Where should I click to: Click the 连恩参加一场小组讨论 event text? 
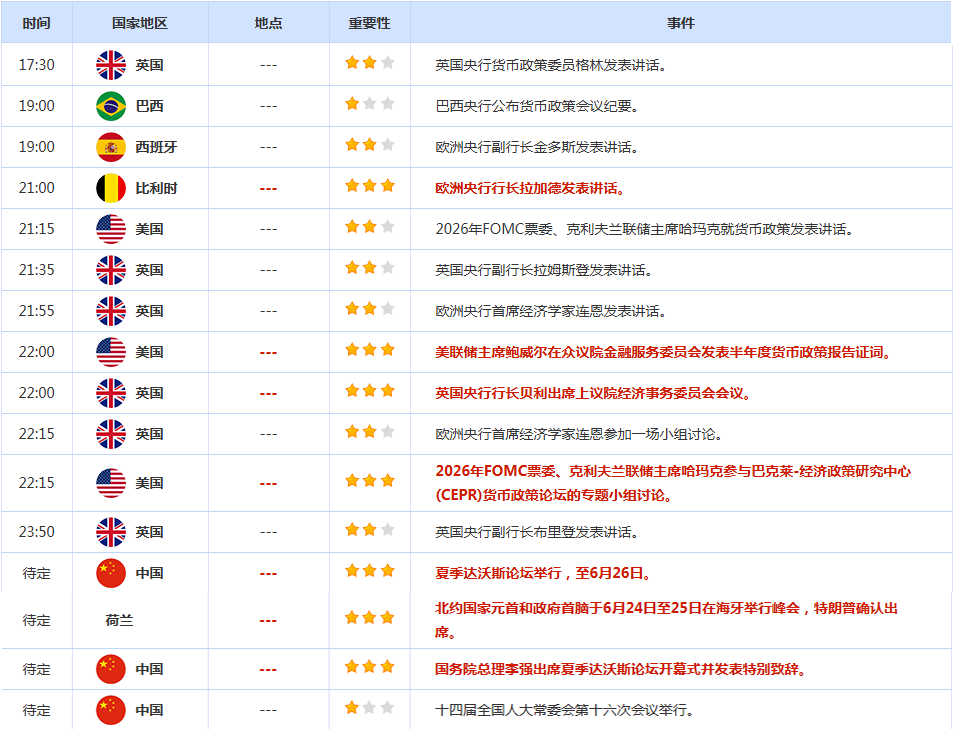(x=579, y=434)
